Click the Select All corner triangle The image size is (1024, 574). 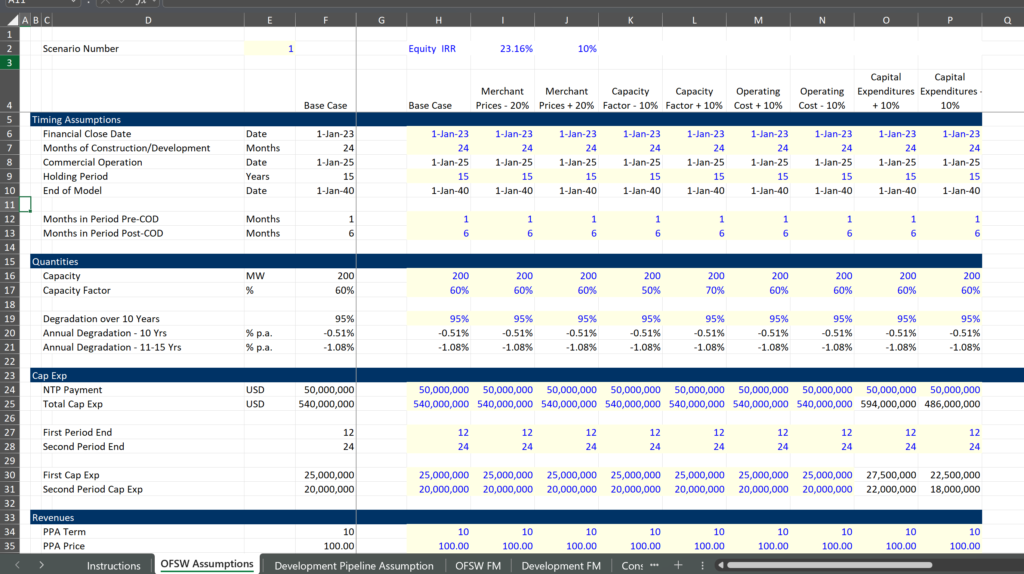click(x=9, y=19)
